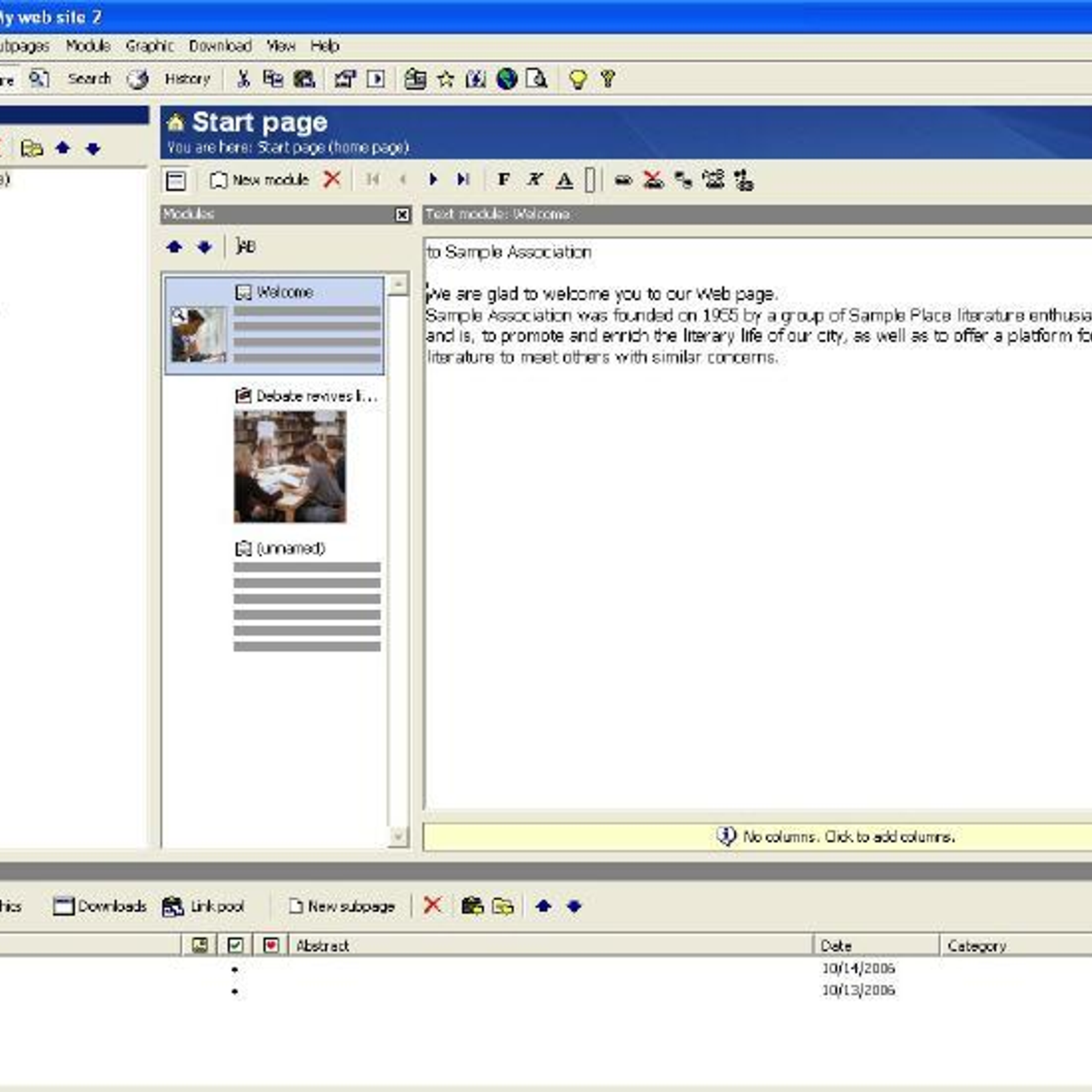Click the AB rename icon in Modules panel
The image size is (1092, 1092).
pos(245,246)
